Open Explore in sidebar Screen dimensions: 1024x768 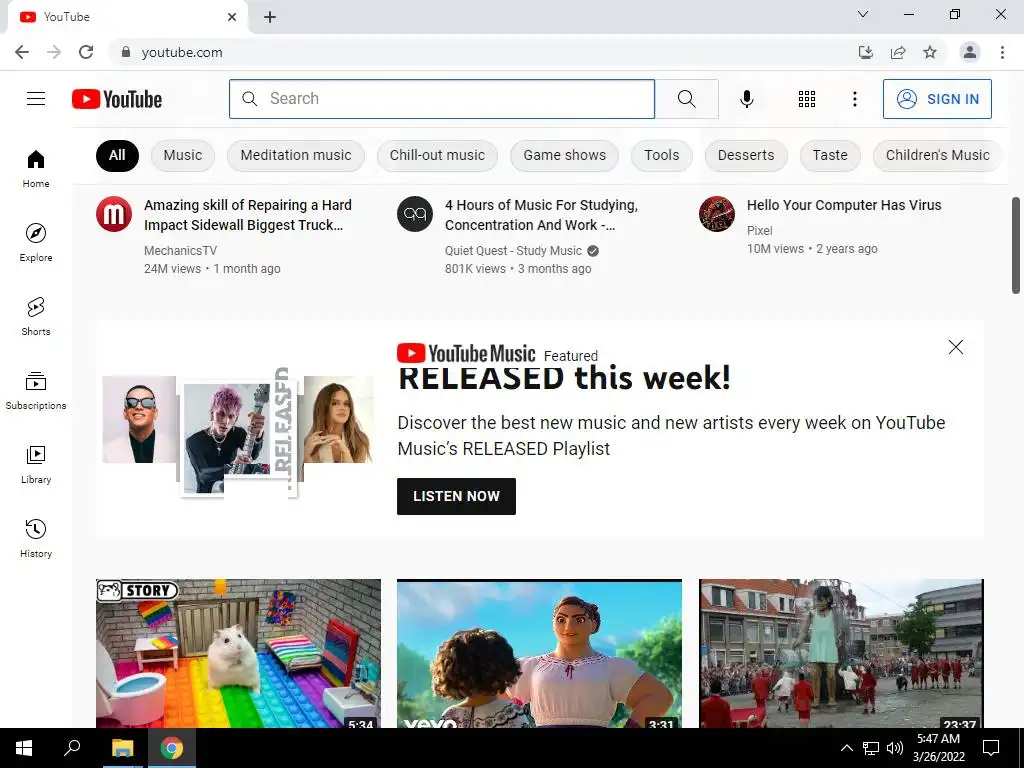pos(36,242)
